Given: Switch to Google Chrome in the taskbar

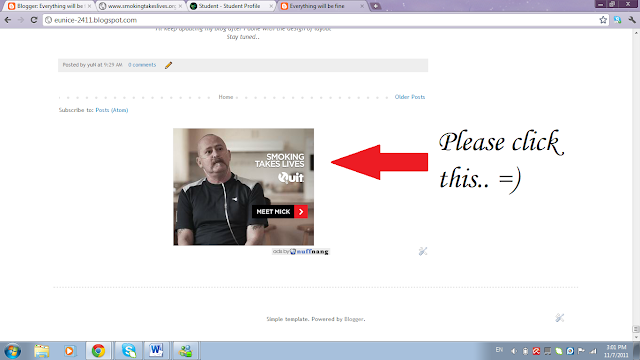Looking at the screenshot, I should 98,351.
